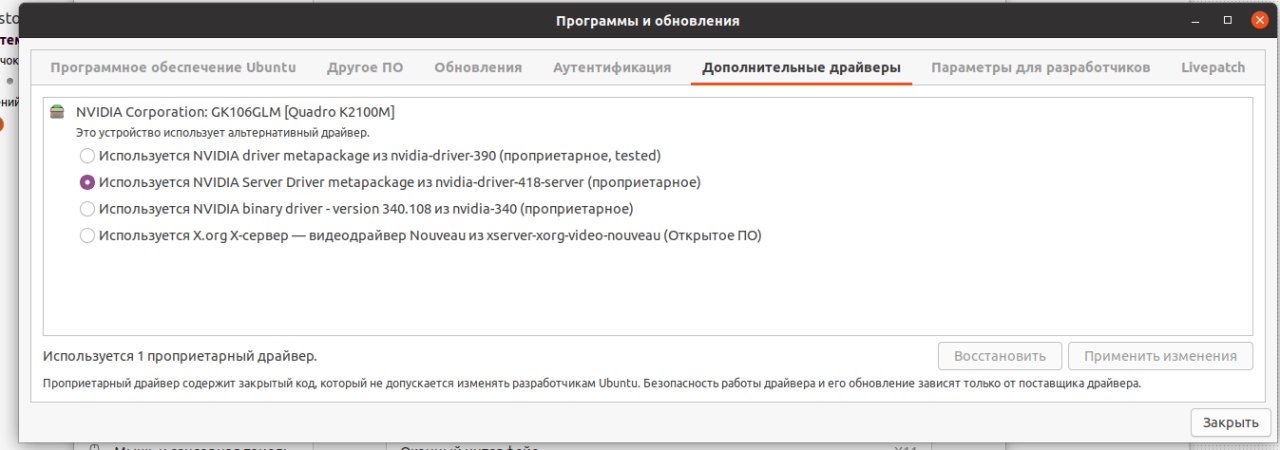Click 'Это устройство использует альтернативный драйвер' text

tap(223, 132)
